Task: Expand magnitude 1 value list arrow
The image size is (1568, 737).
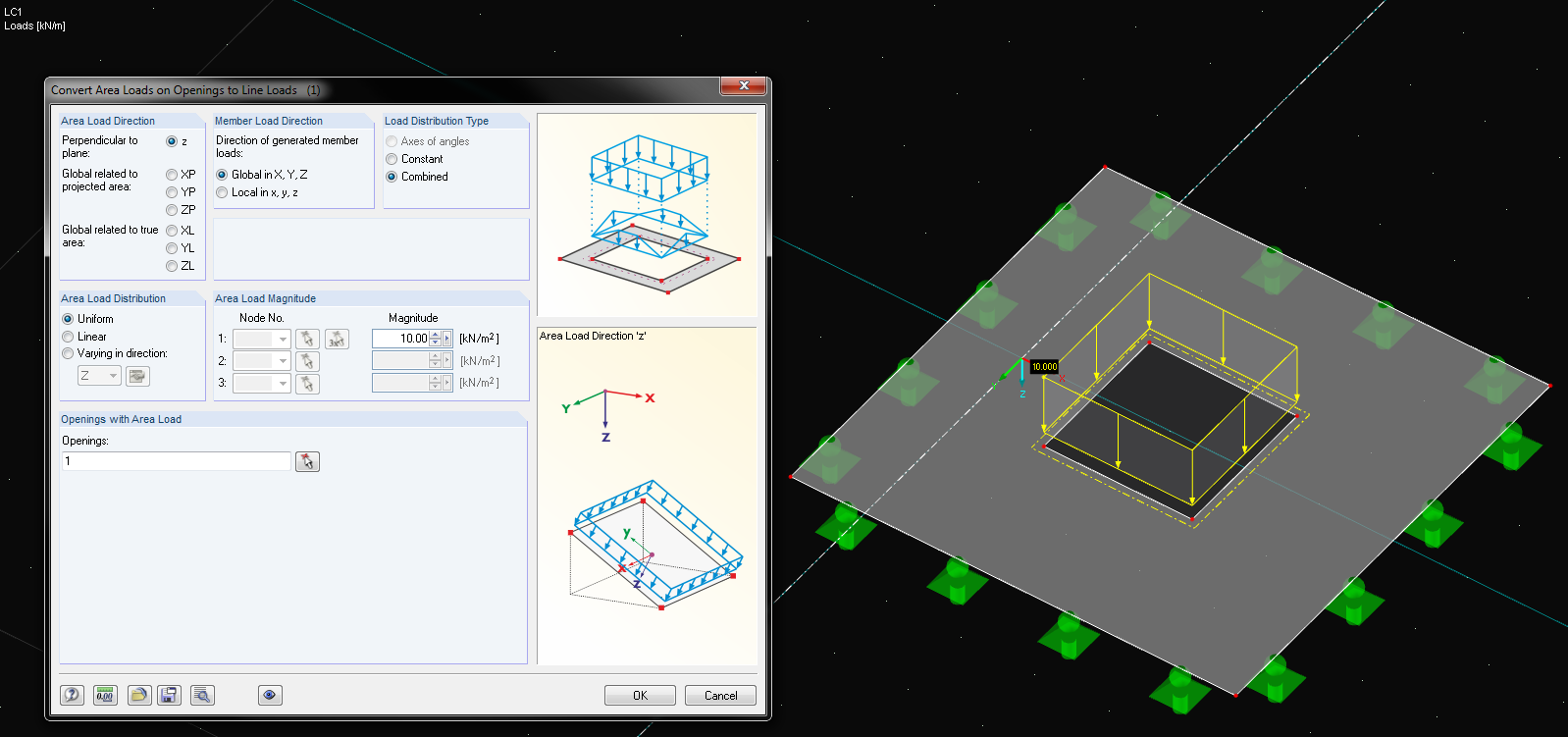Action: [447, 339]
